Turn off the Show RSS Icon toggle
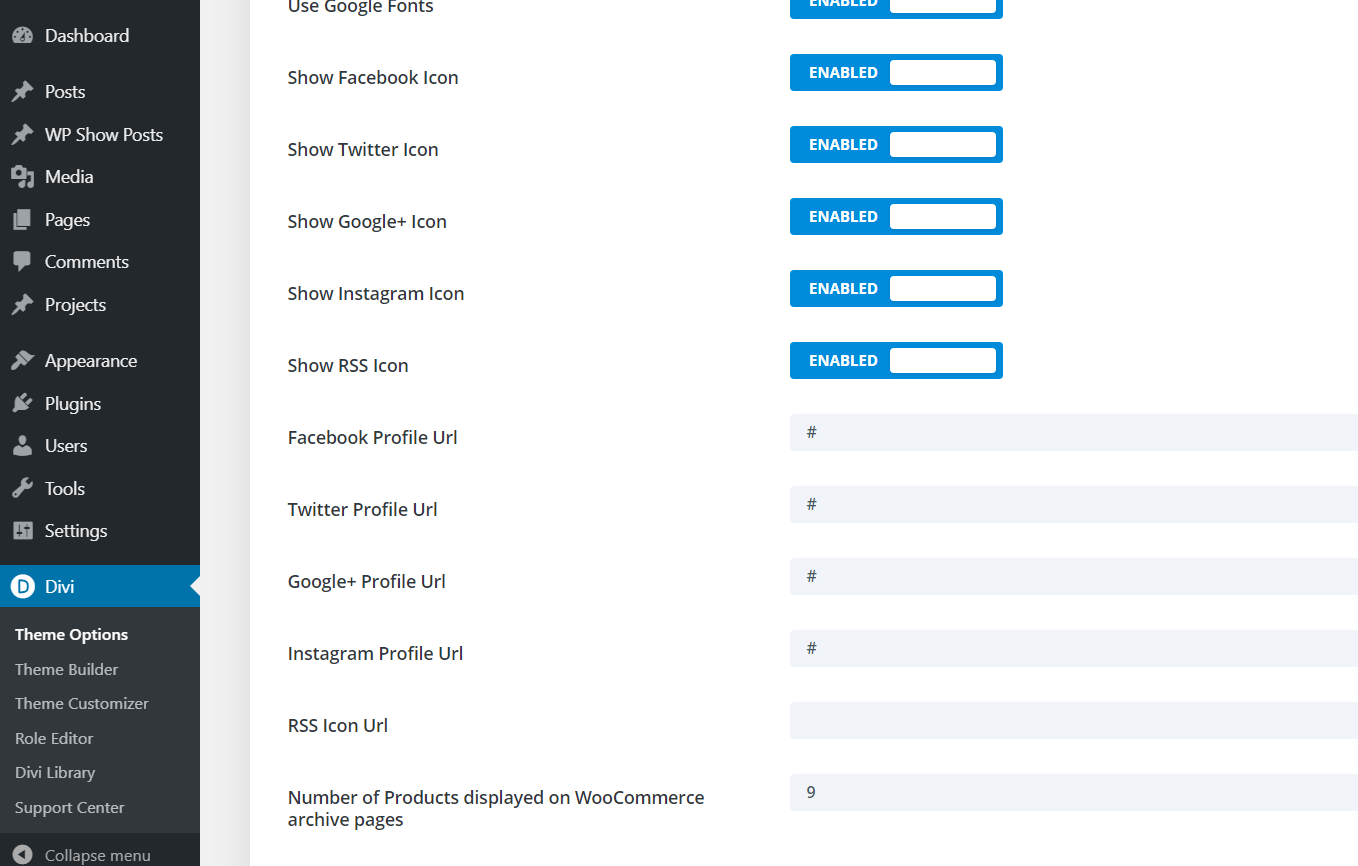The image size is (1358, 866). coord(896,361)
